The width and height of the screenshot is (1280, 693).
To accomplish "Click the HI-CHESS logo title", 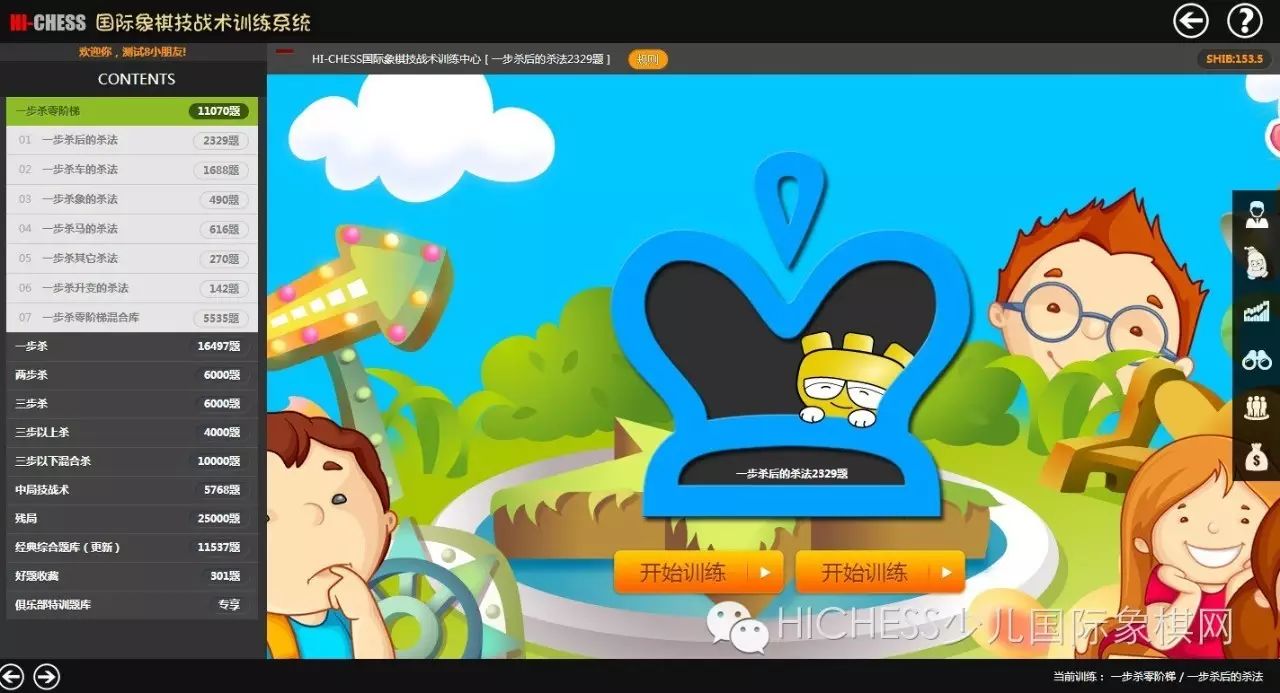I will 161,21.
